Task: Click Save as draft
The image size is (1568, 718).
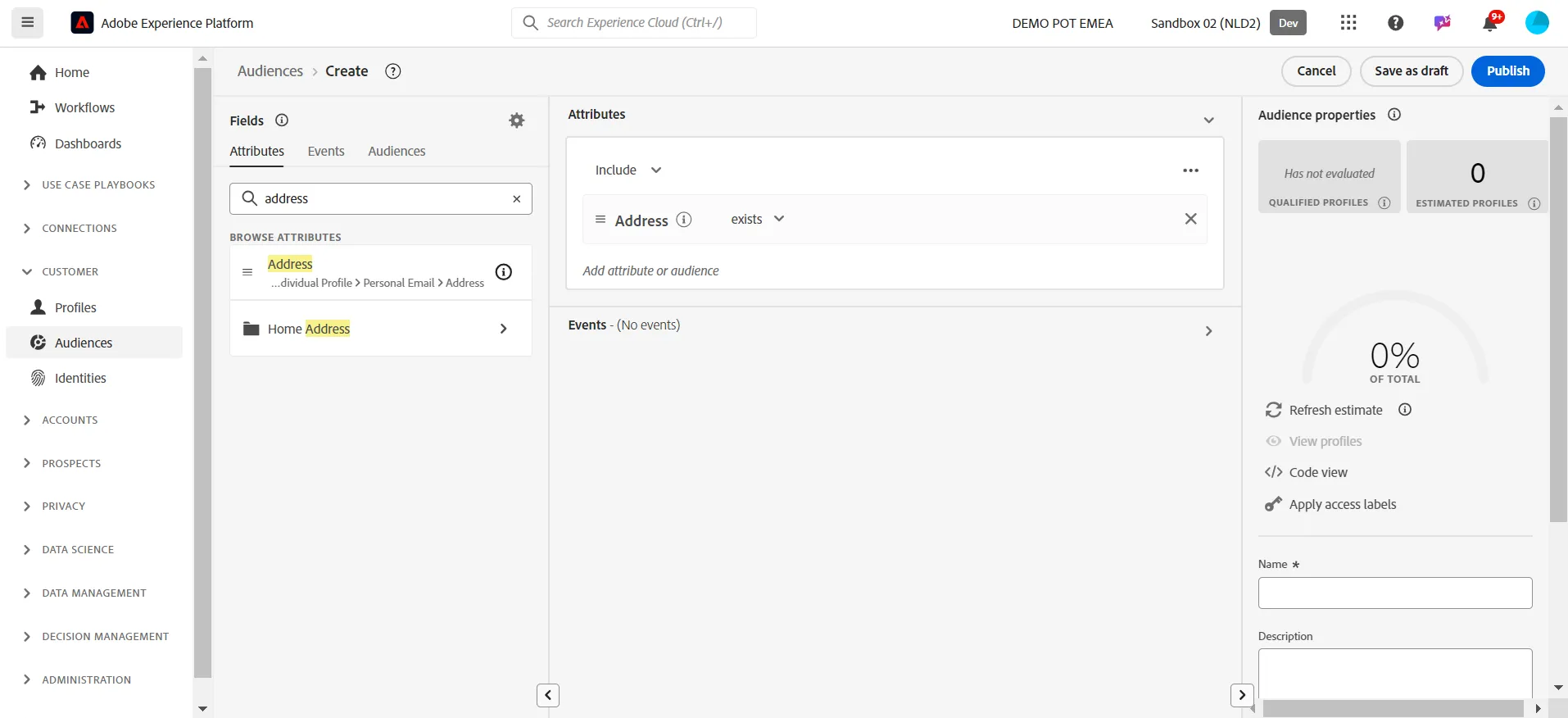Action: click(1411, 71)
